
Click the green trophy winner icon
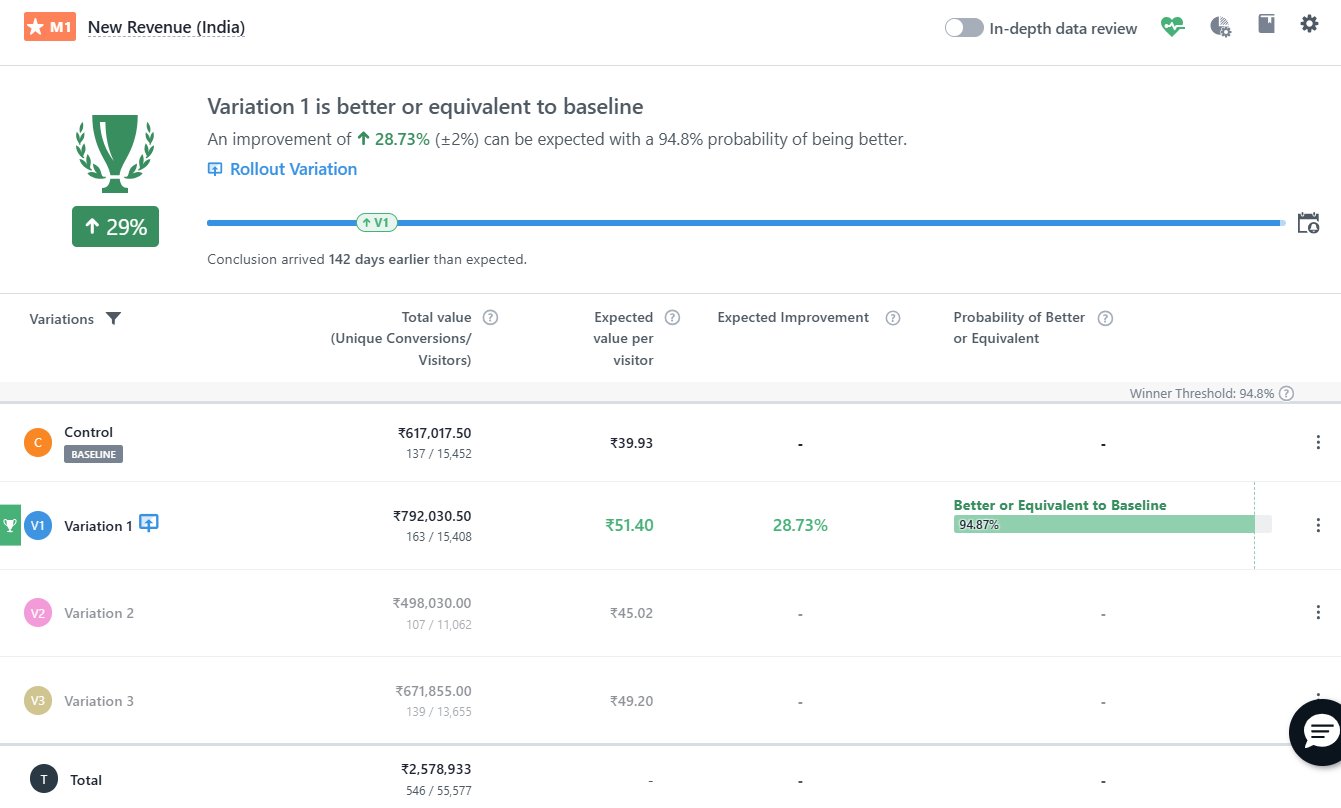pos(115,154)
